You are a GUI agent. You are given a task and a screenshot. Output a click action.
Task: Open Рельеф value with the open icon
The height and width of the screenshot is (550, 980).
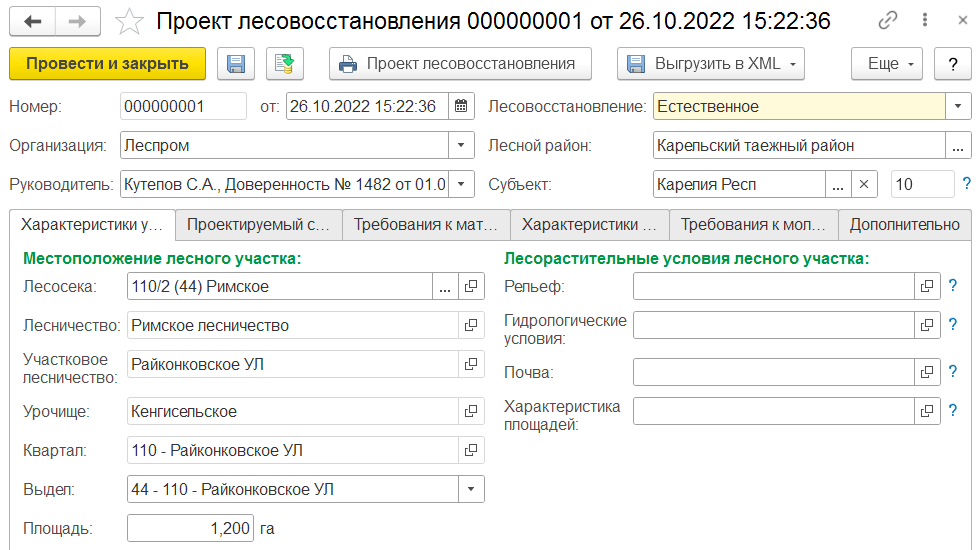pyautogui.click(x=928, y=286)
